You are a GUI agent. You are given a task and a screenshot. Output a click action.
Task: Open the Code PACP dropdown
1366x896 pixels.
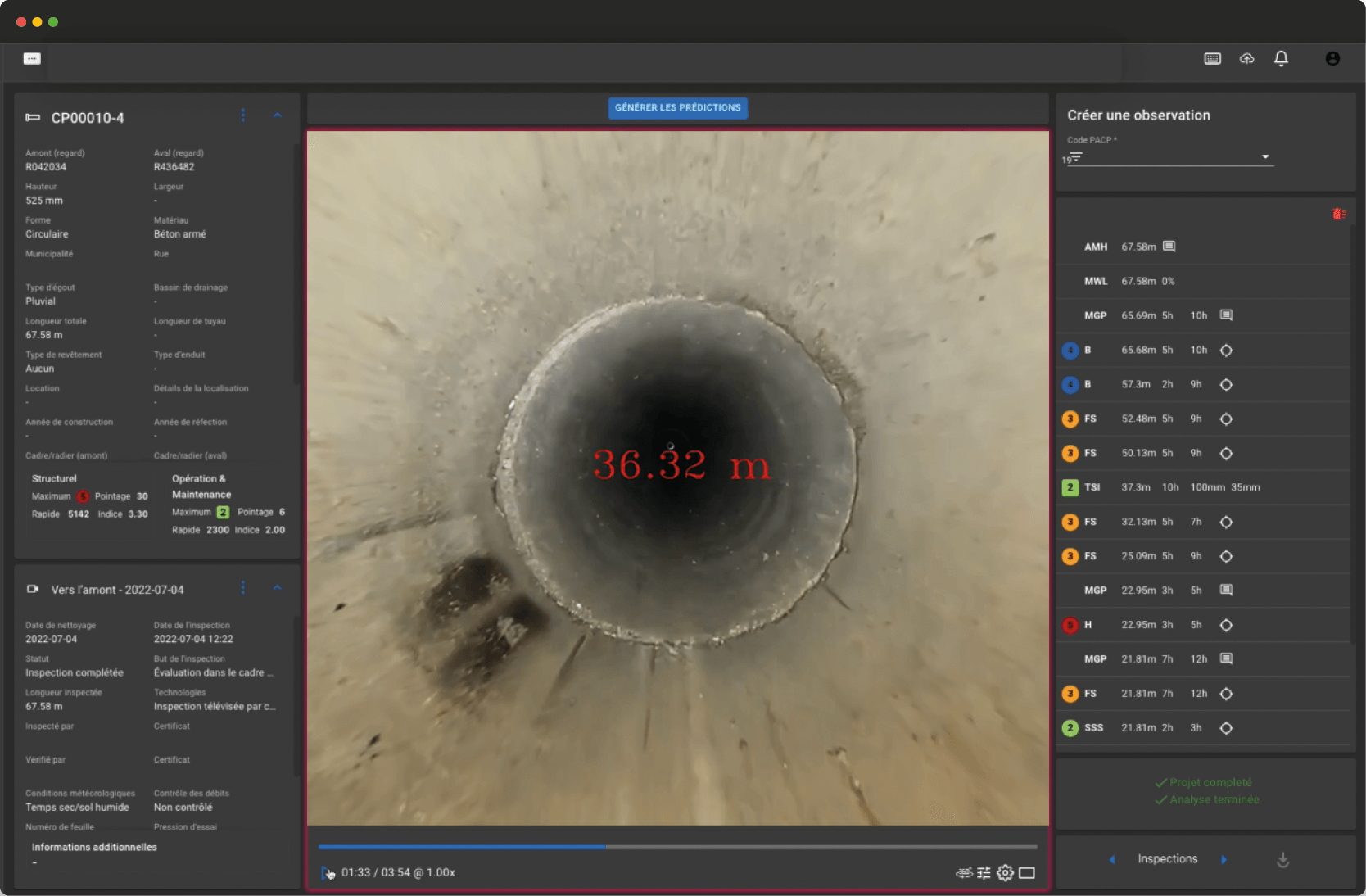pyautogui.click(x=1264, y=157)
